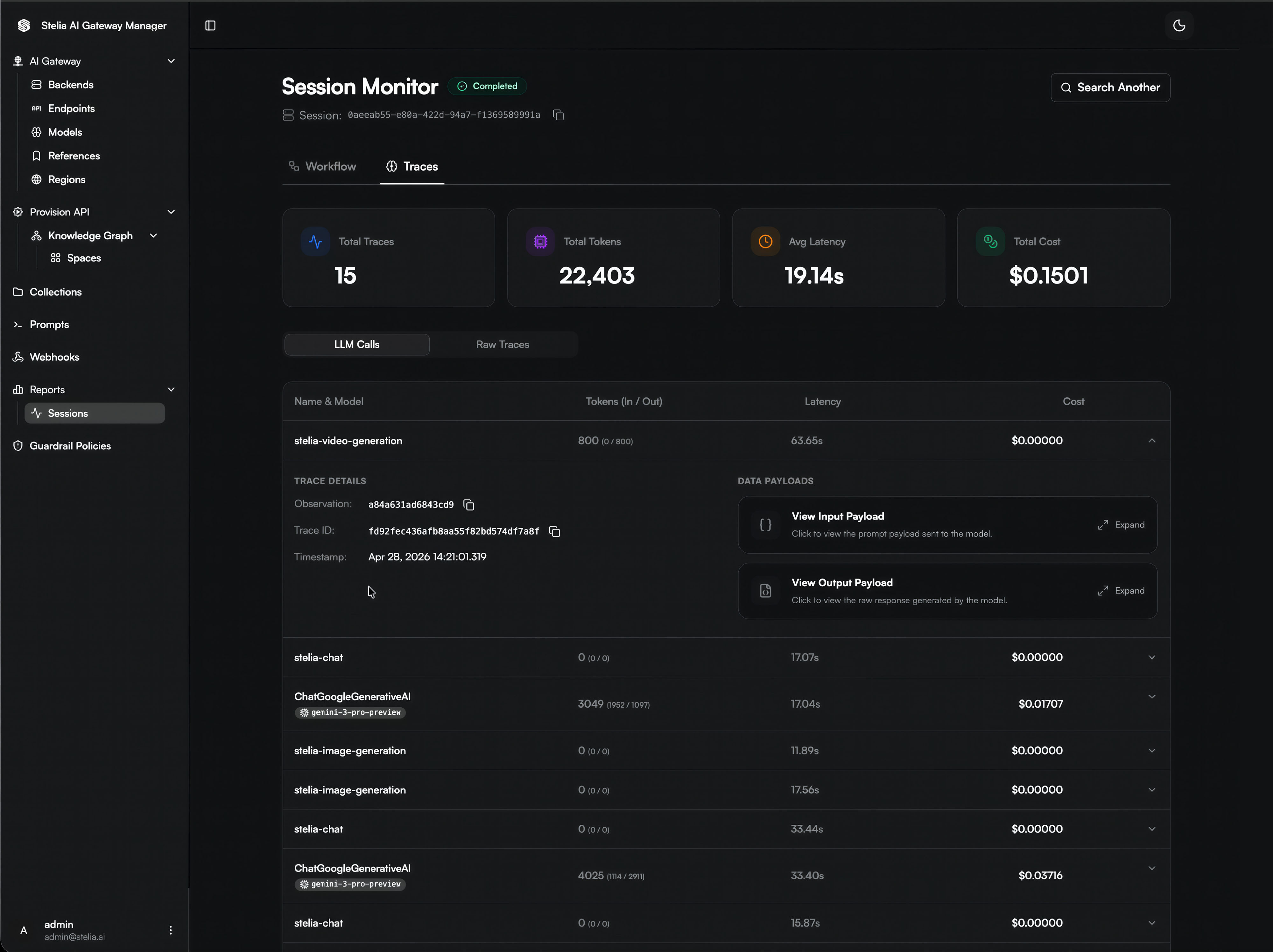1273x952 pixels.
Task: Copy the Observation ID
Action: pyautogui.click(x=469, y=504)
